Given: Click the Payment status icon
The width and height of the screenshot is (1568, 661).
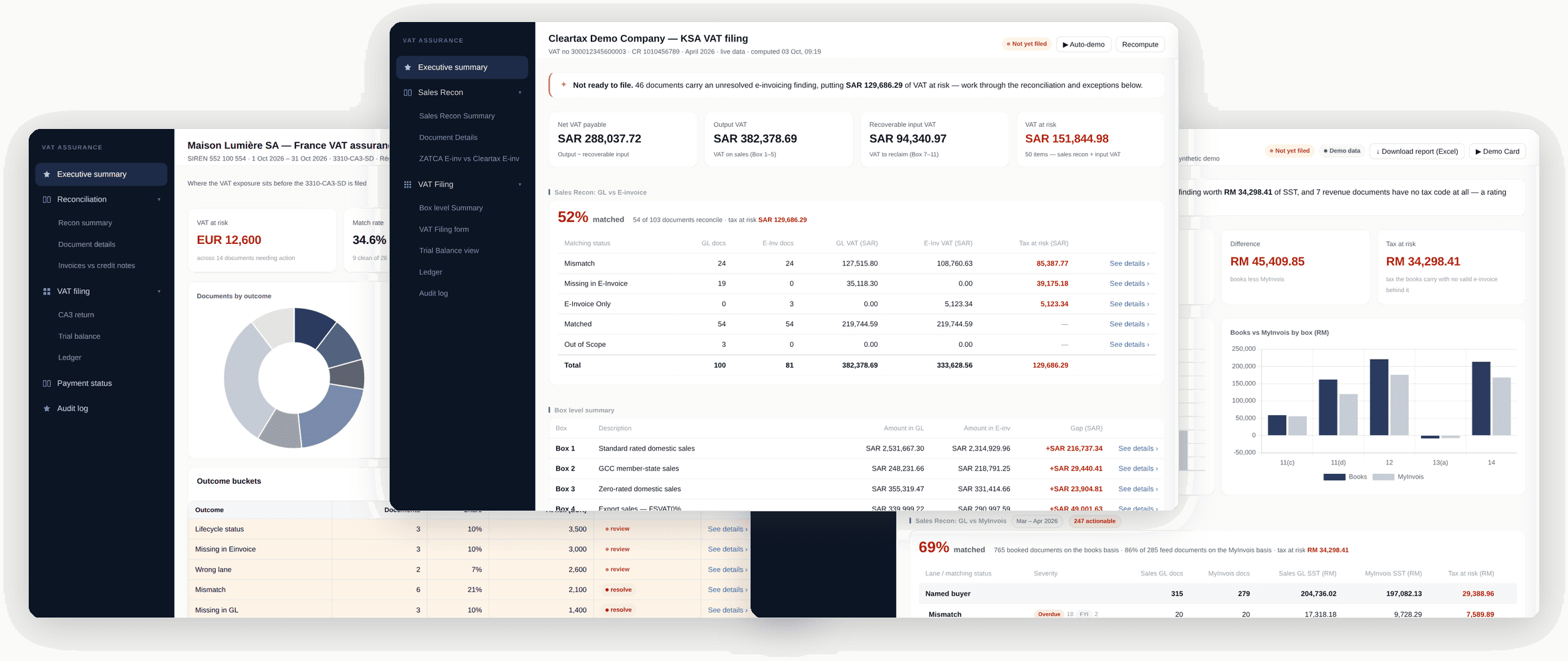Looking at the screenshot, I should click(x=47, y=384).
